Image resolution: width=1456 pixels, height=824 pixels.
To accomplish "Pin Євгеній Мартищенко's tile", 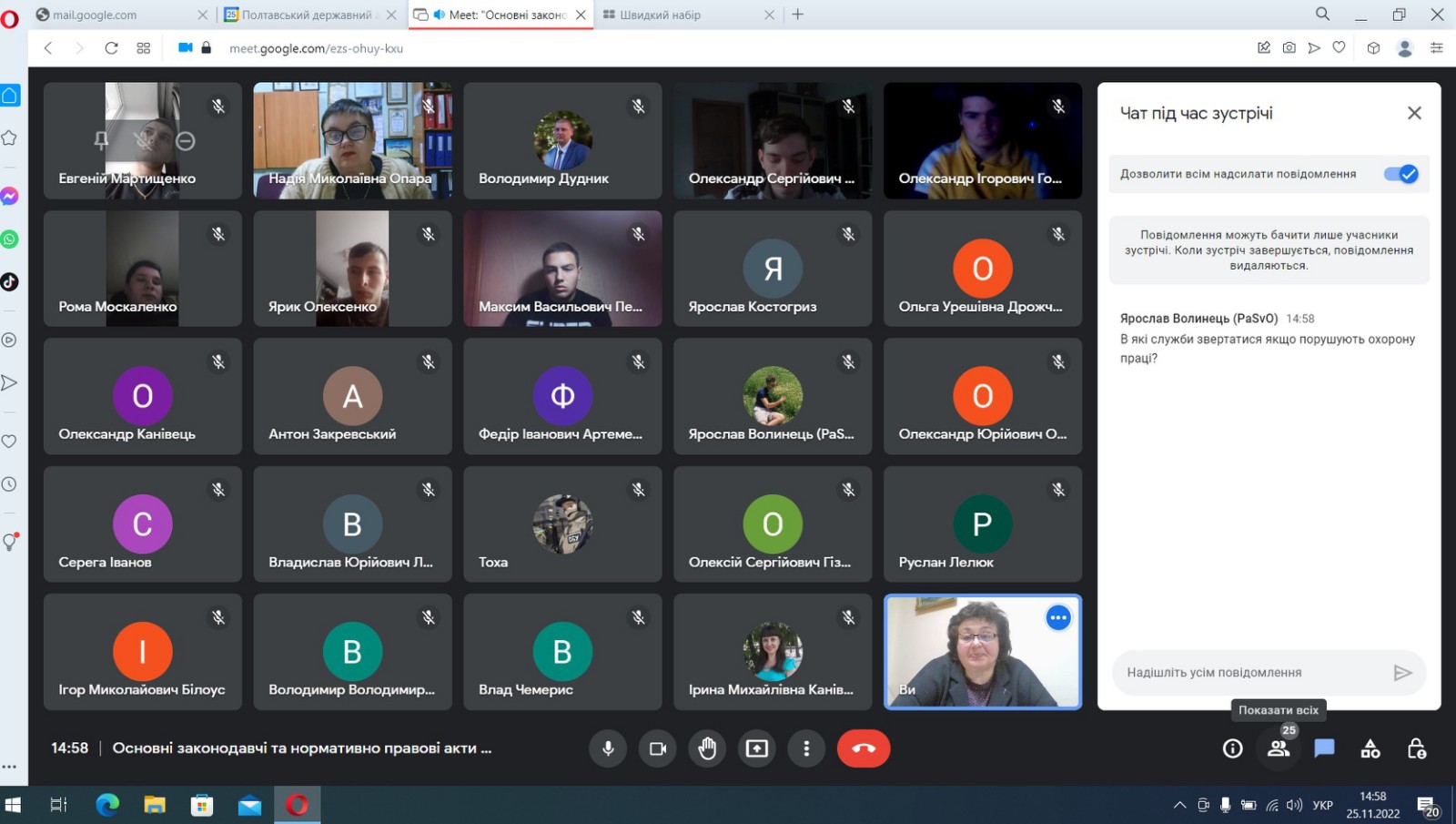I will click(x=101, y=140).
